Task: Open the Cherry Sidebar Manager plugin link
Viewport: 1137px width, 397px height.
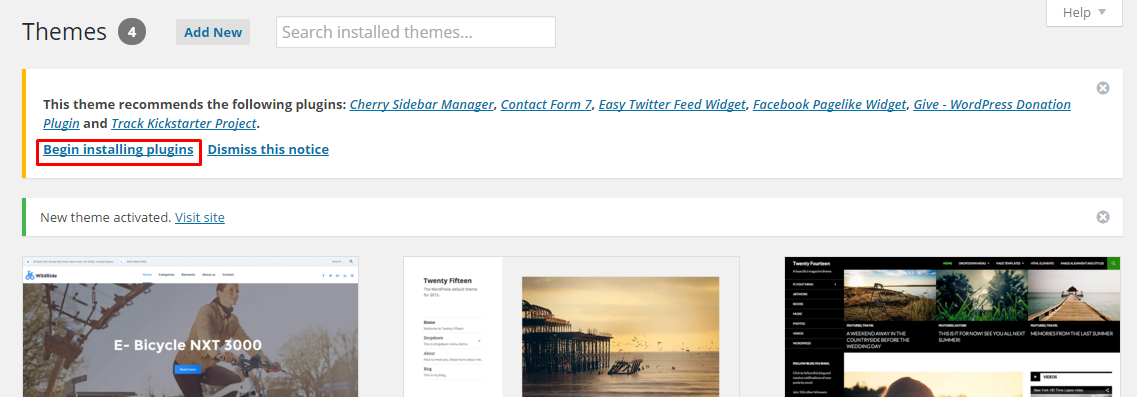Action: (x=421, y=104)
